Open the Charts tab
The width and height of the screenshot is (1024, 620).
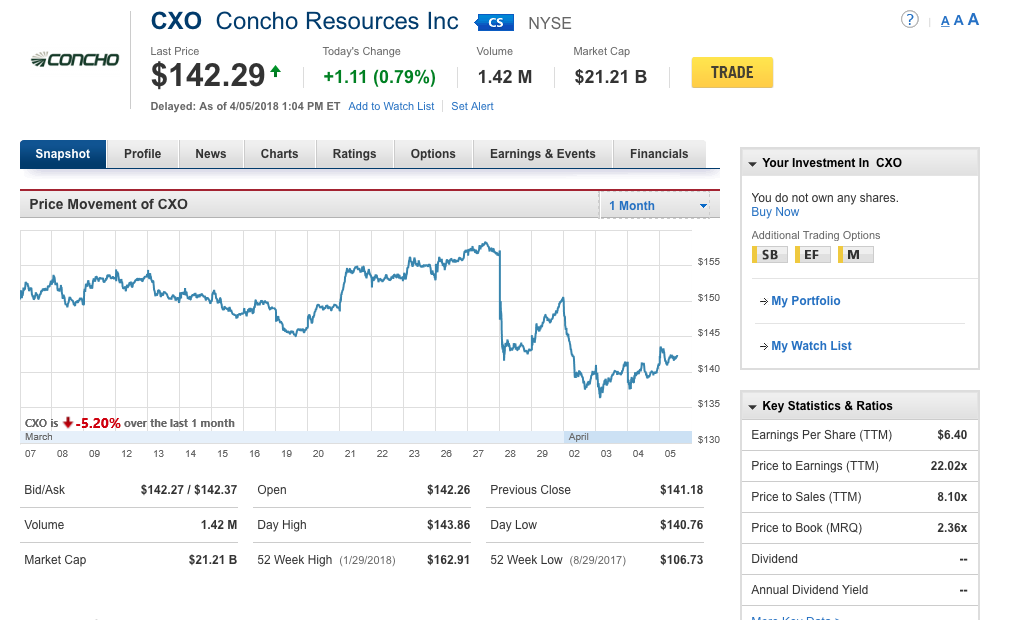tap(280, 154)
